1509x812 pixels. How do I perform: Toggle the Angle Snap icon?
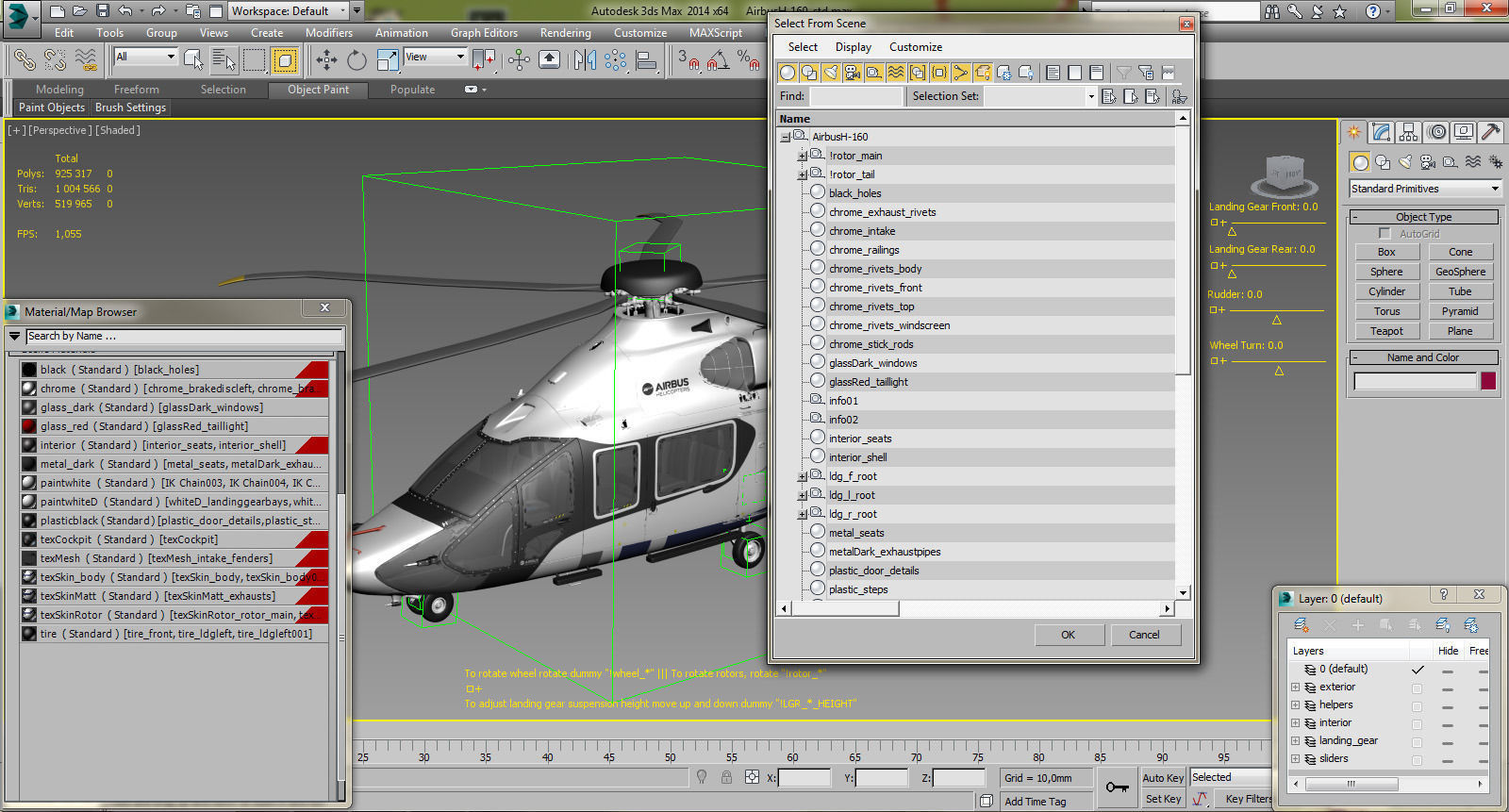[719, 60]
